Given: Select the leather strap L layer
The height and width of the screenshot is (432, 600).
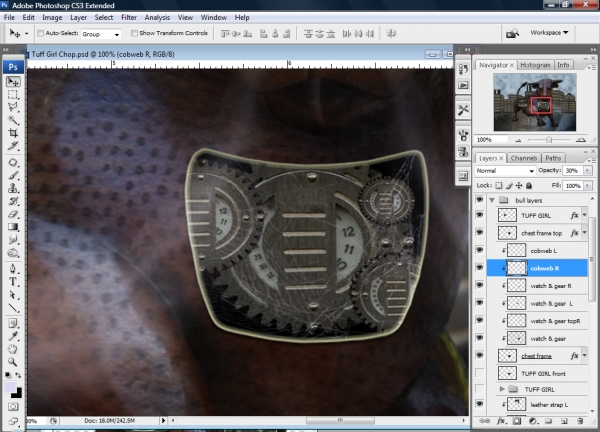Looking at the screenshot, I should click(x=538, y=404).
